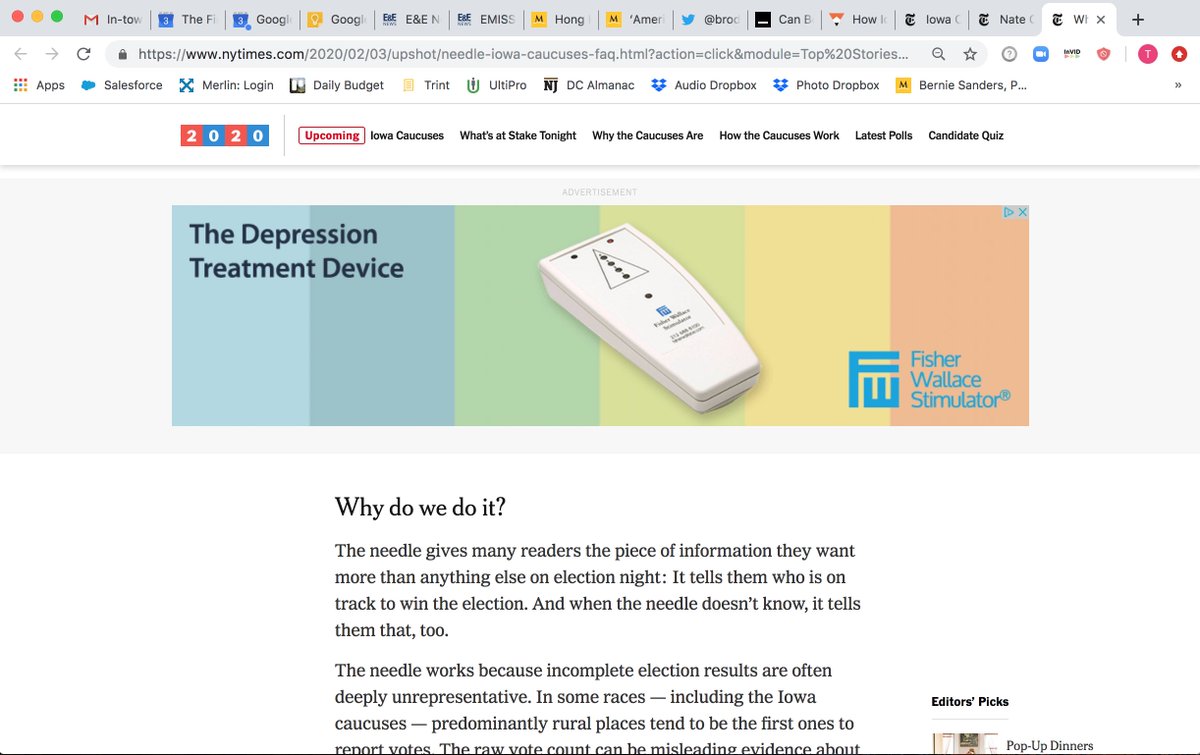Click the question mark extension icon
The image size is (1200, 755).
(1009, 54)
